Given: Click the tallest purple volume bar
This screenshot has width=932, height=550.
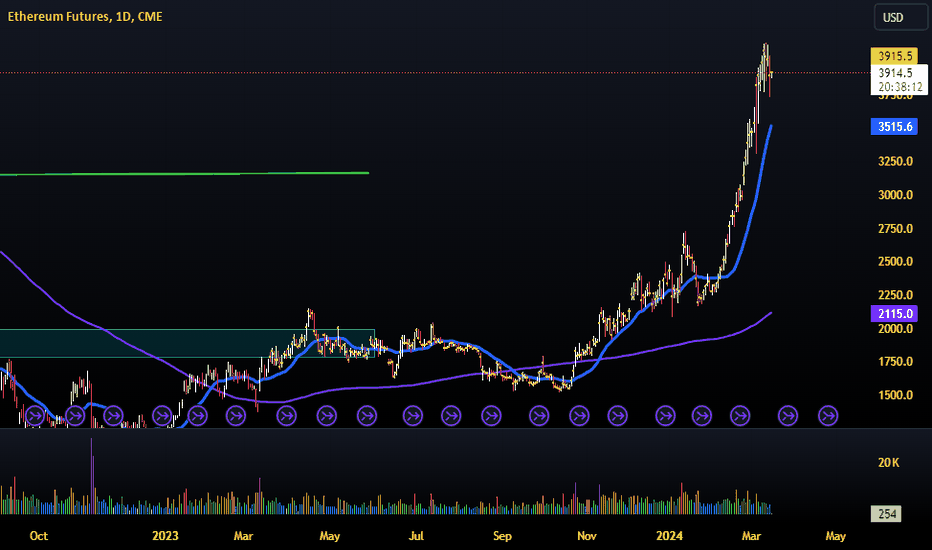Looking at the screenshot, I should pyautogui.click(x=92, y=476).
